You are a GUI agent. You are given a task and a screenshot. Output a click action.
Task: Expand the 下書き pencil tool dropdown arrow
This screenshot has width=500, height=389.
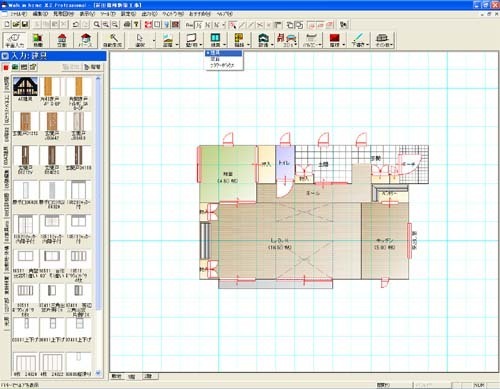pyautogui.click(x=368, y=44)
